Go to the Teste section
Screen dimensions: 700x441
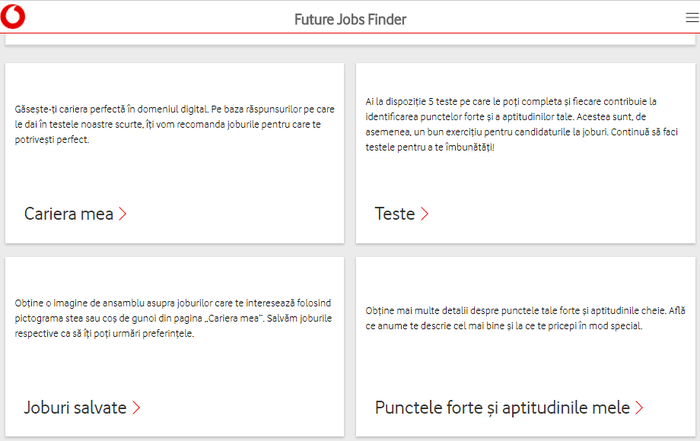coord(395,213)
